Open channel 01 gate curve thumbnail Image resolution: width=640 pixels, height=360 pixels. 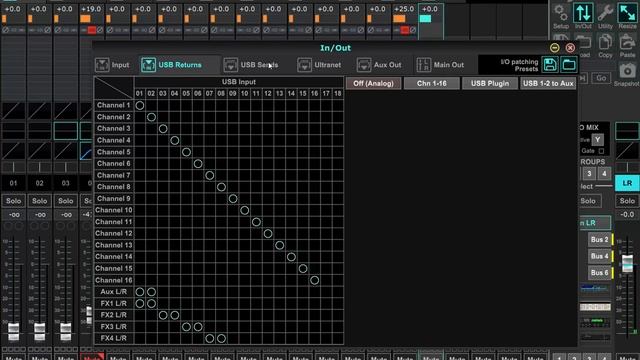click(x=13, y=111)
